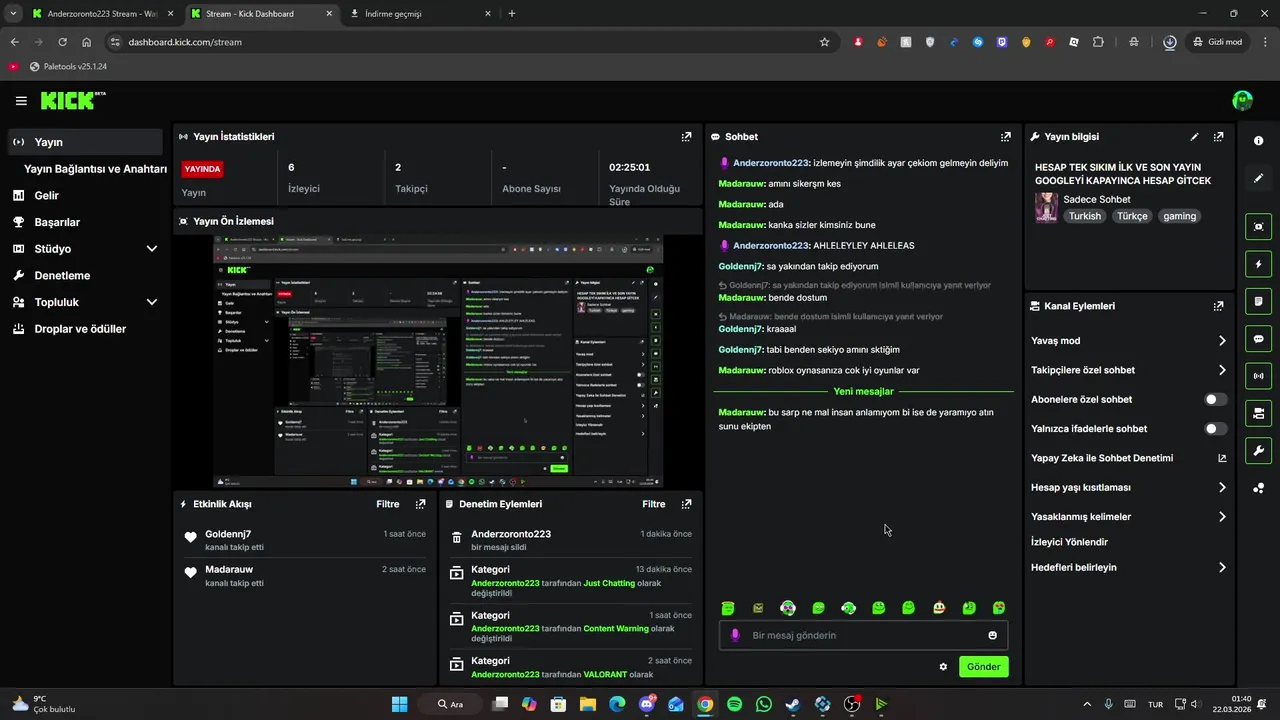Screen dimensions: 1280x720
Task: Click İzleyici Yönlendir
Action: tap(1069, 542)
